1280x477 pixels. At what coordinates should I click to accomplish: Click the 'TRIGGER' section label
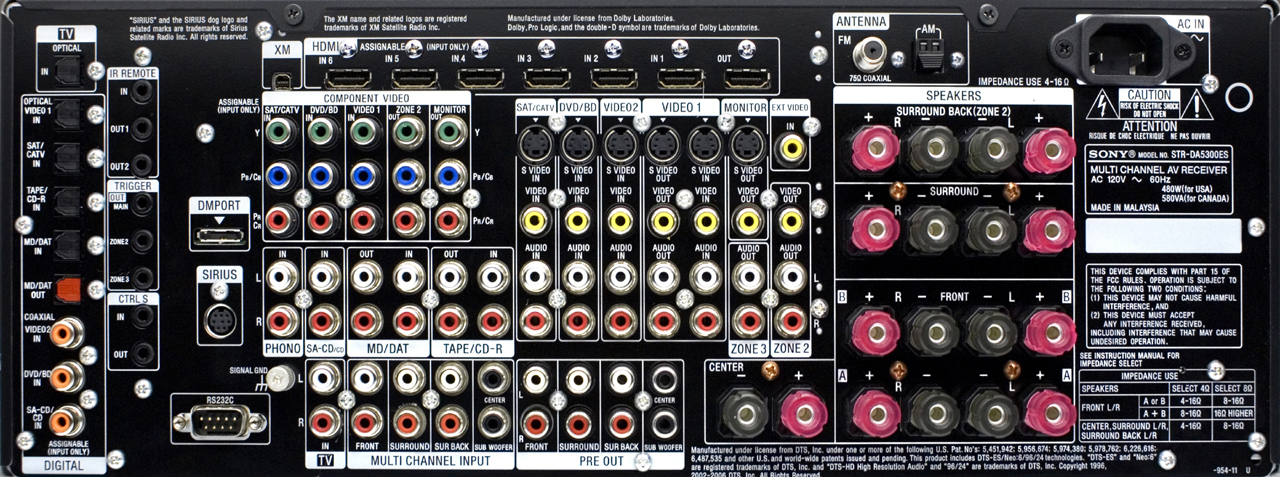click(x=134, y=185)
